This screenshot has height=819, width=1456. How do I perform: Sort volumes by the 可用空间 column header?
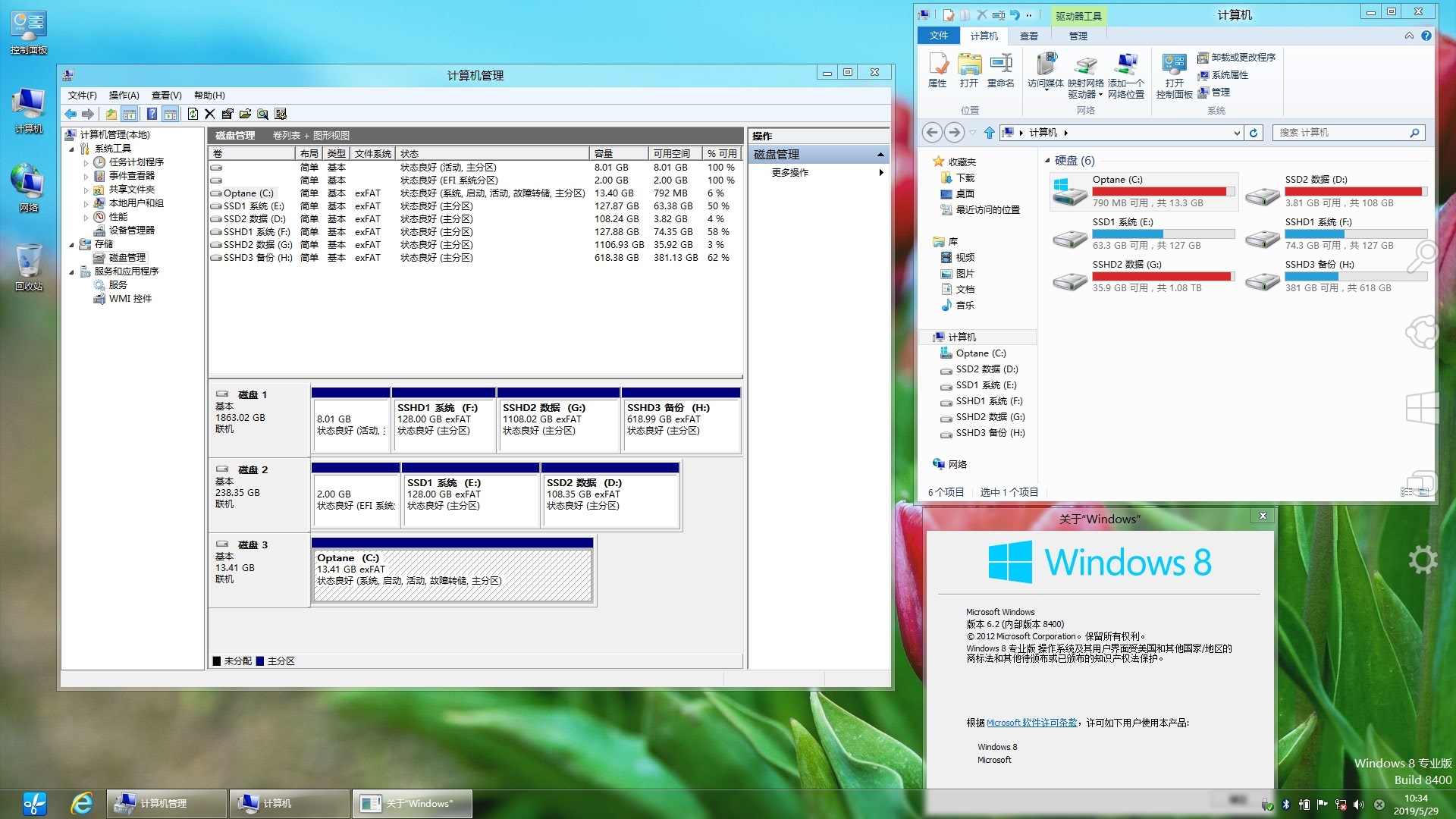(675, 154)
